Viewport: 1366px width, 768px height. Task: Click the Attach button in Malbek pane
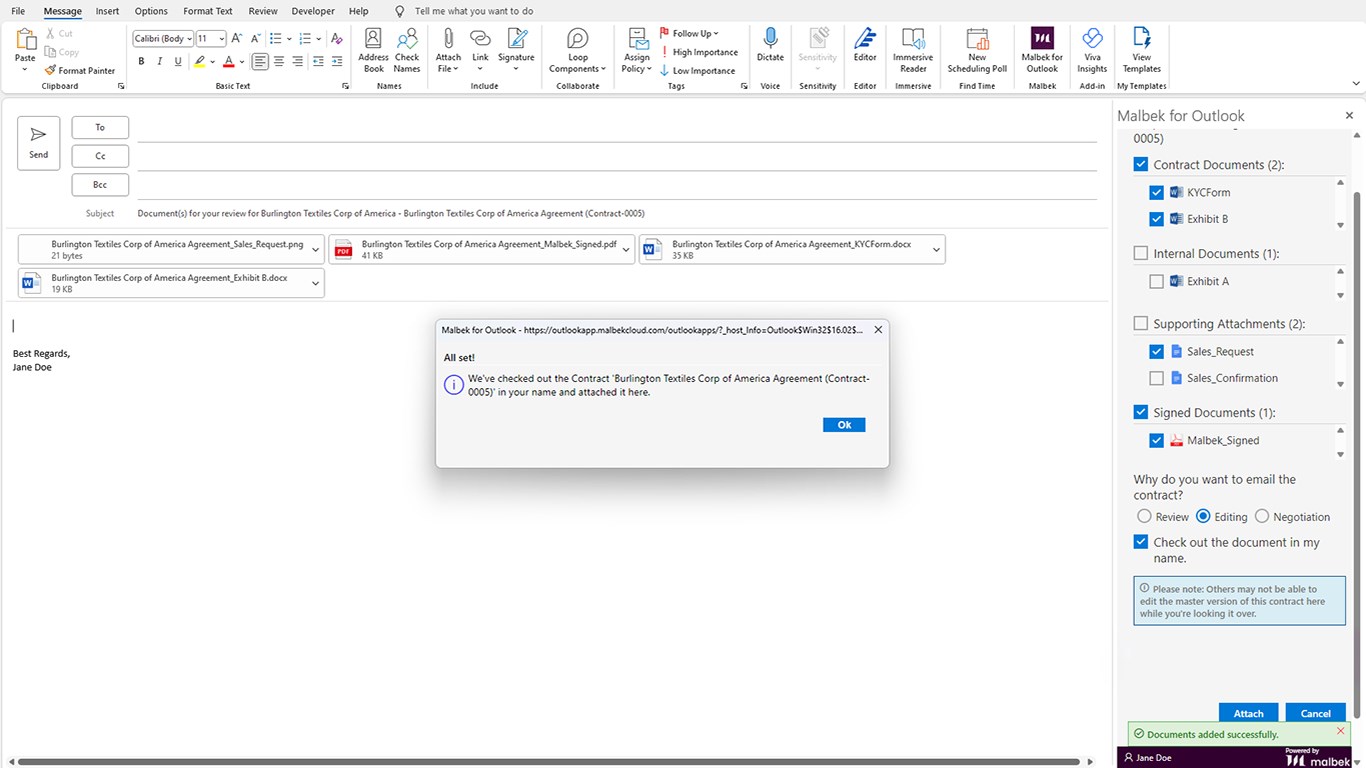click(x=1248, y=713)
